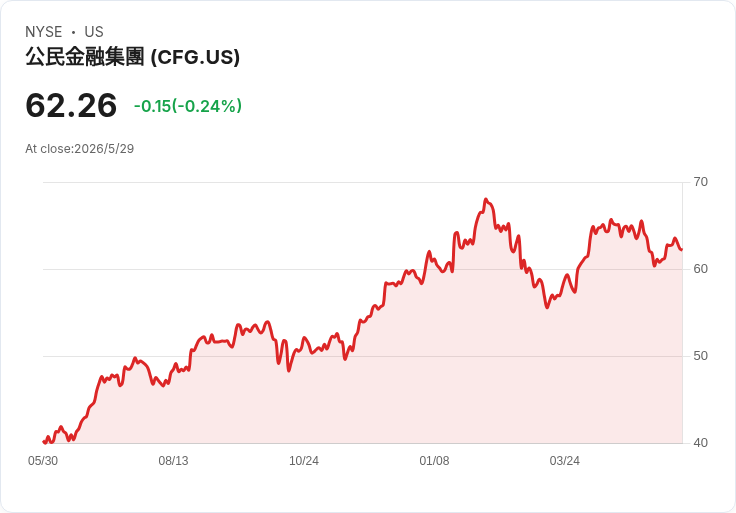The height and width of the screenshot is (513, 736).
Task: Click the starting point of the price line
Action: tap(44, 442)
